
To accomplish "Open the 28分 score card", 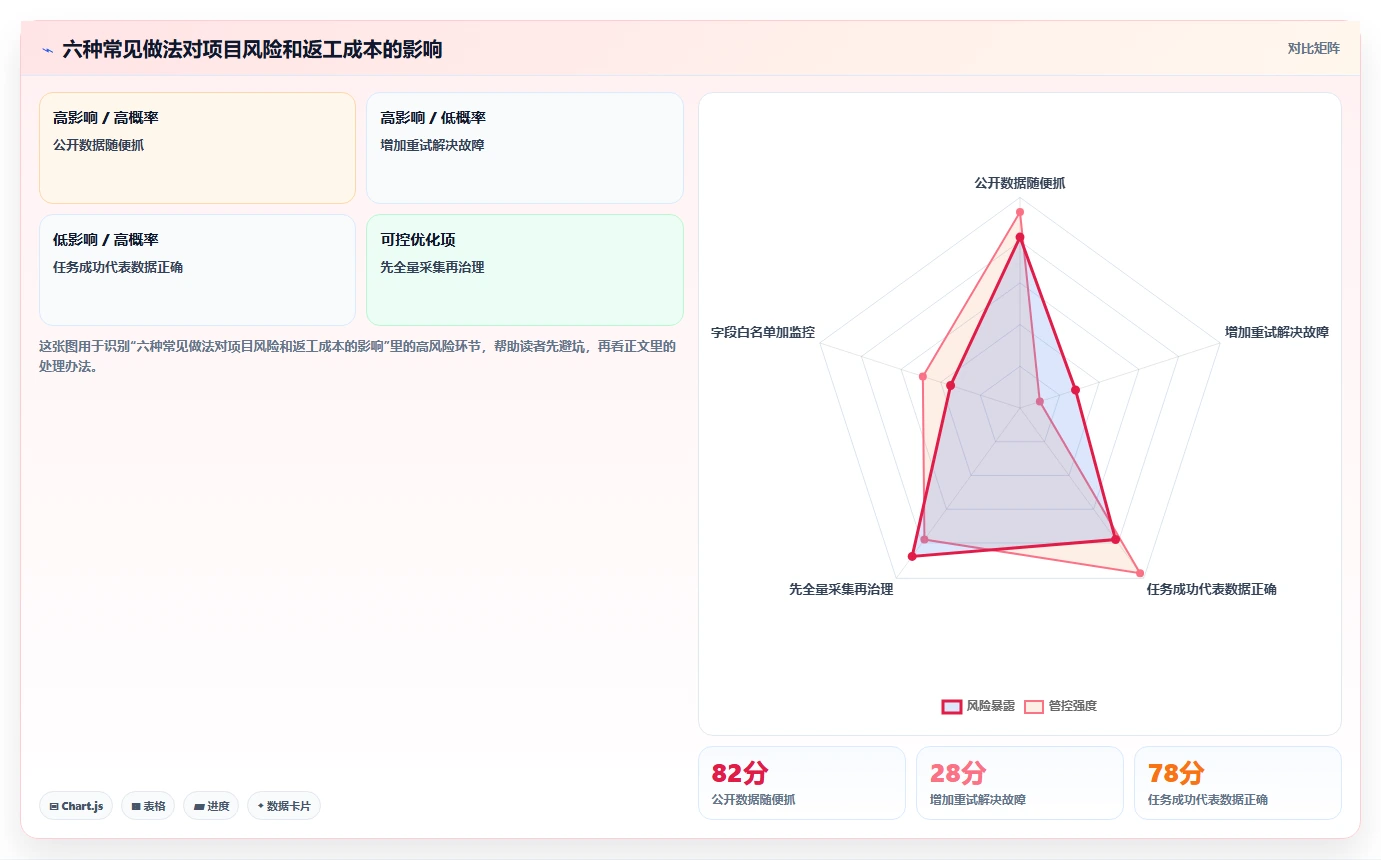I will 1020,783.
